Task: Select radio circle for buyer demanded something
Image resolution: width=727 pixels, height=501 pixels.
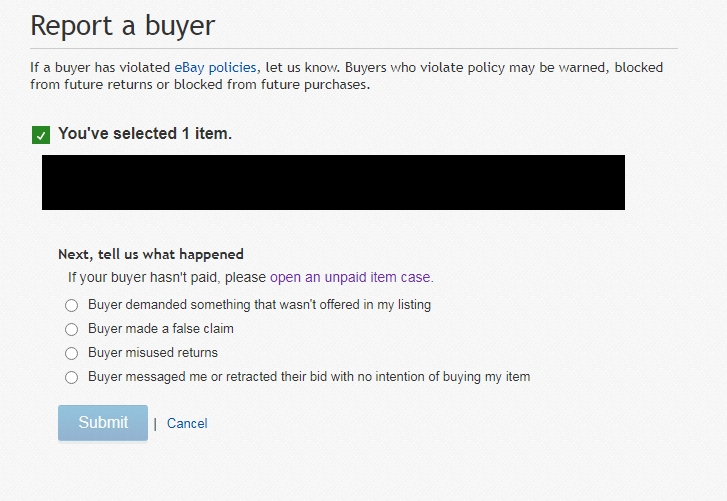Action: tap(71, 305)
